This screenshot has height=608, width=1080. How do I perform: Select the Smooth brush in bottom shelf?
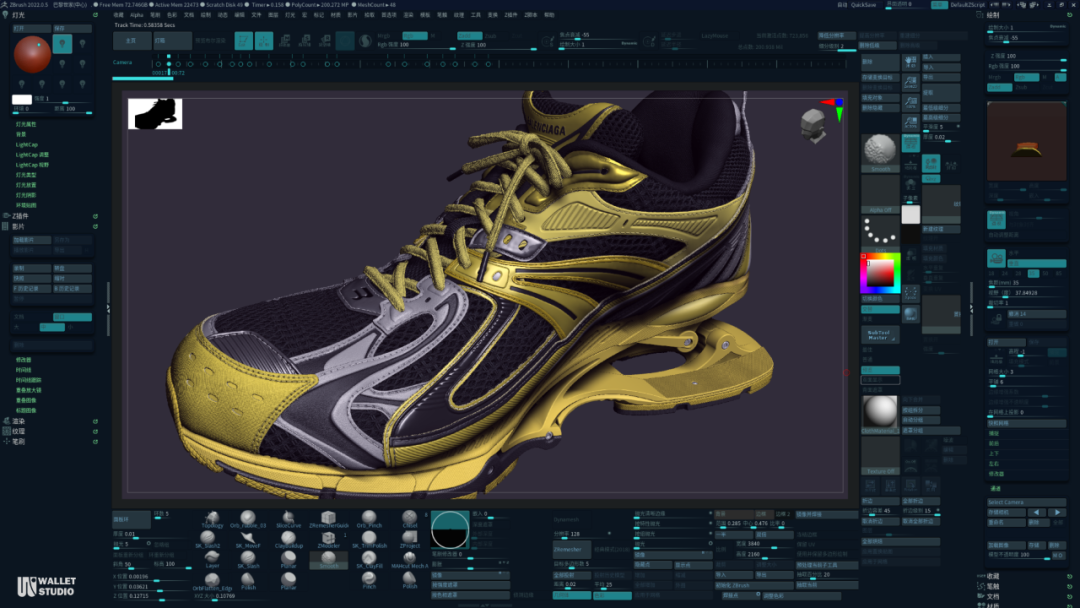[x=329, y=559]
